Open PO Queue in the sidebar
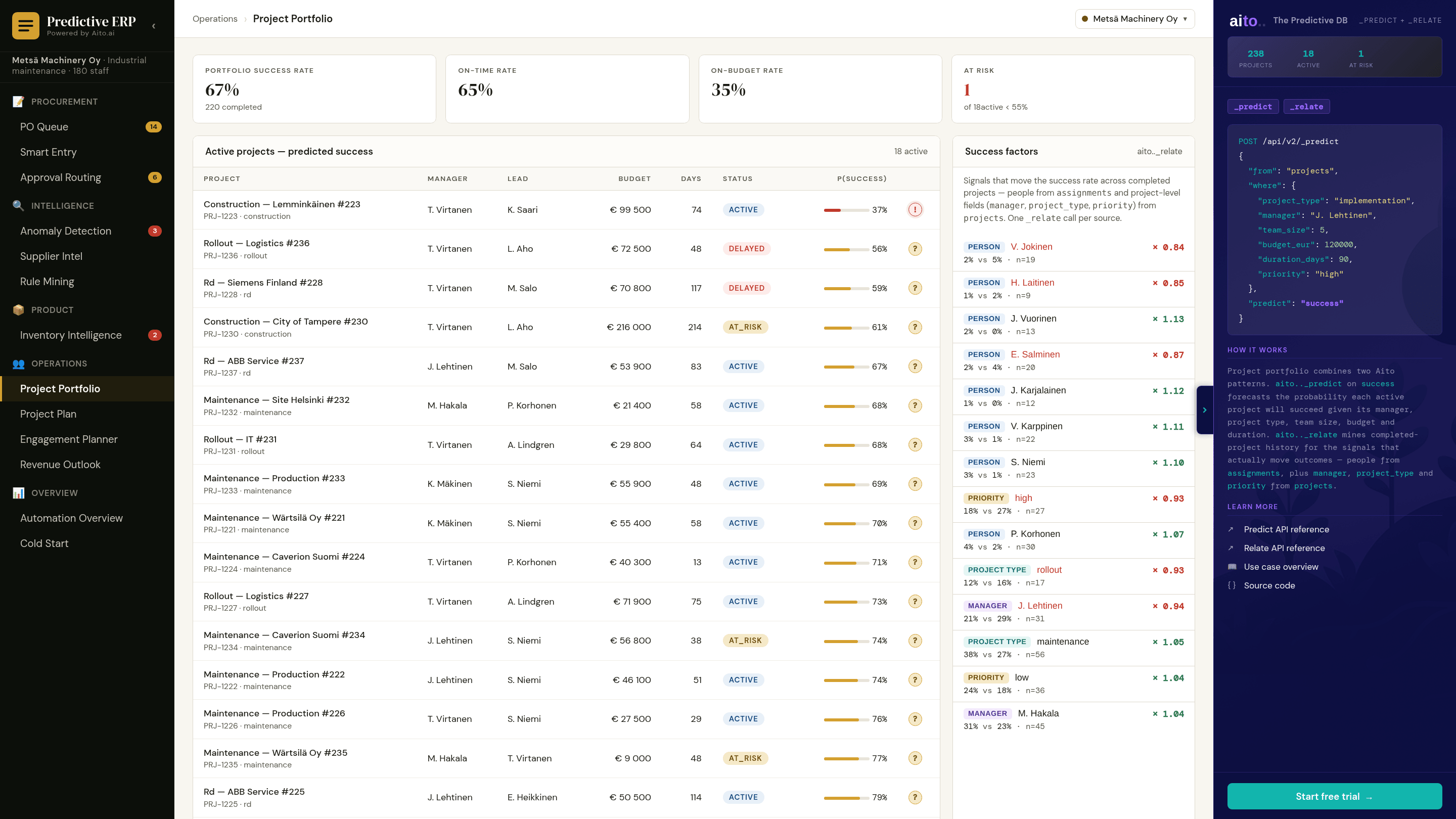Viewport: 1456px width, 819px height. pyautogui.click(x=87, y=126)
